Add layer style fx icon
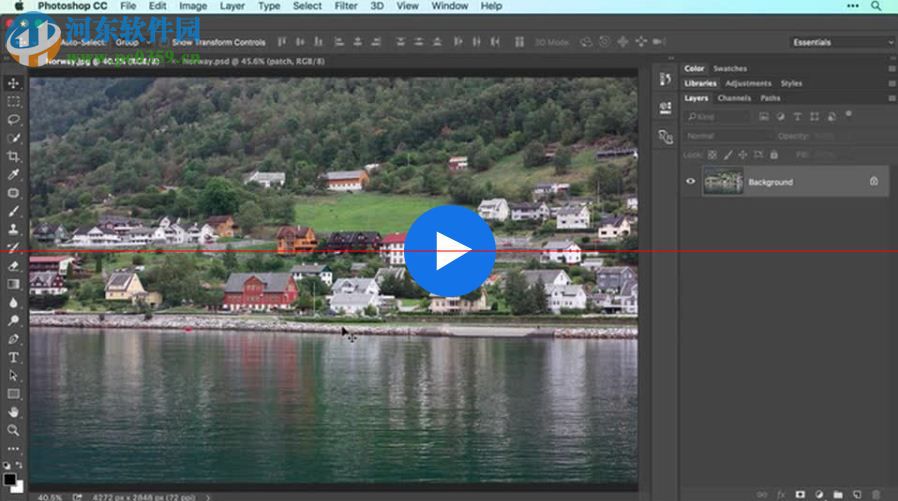The width and height of the screenshot is (898, 501). point(781,494)
